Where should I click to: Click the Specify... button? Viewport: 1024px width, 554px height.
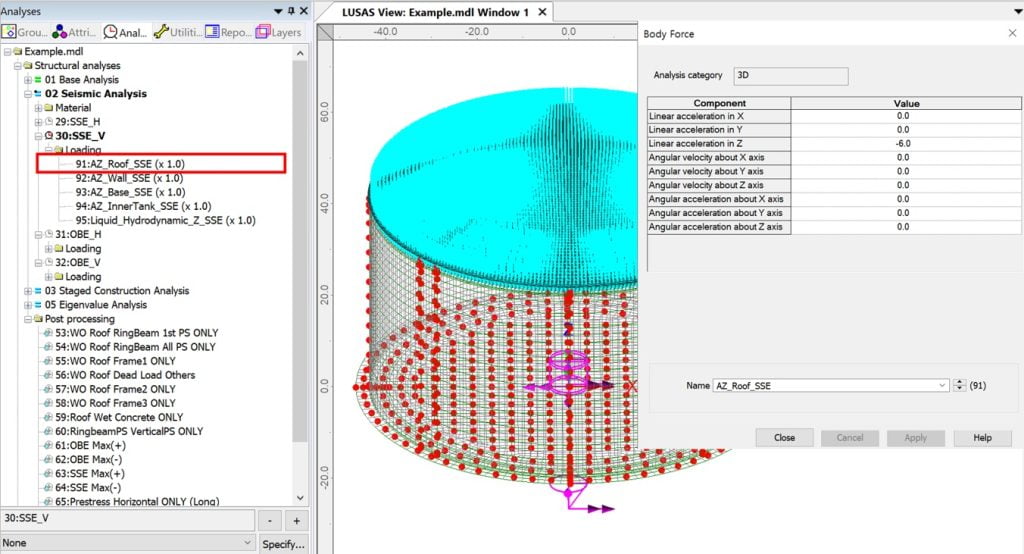point(283,543)
